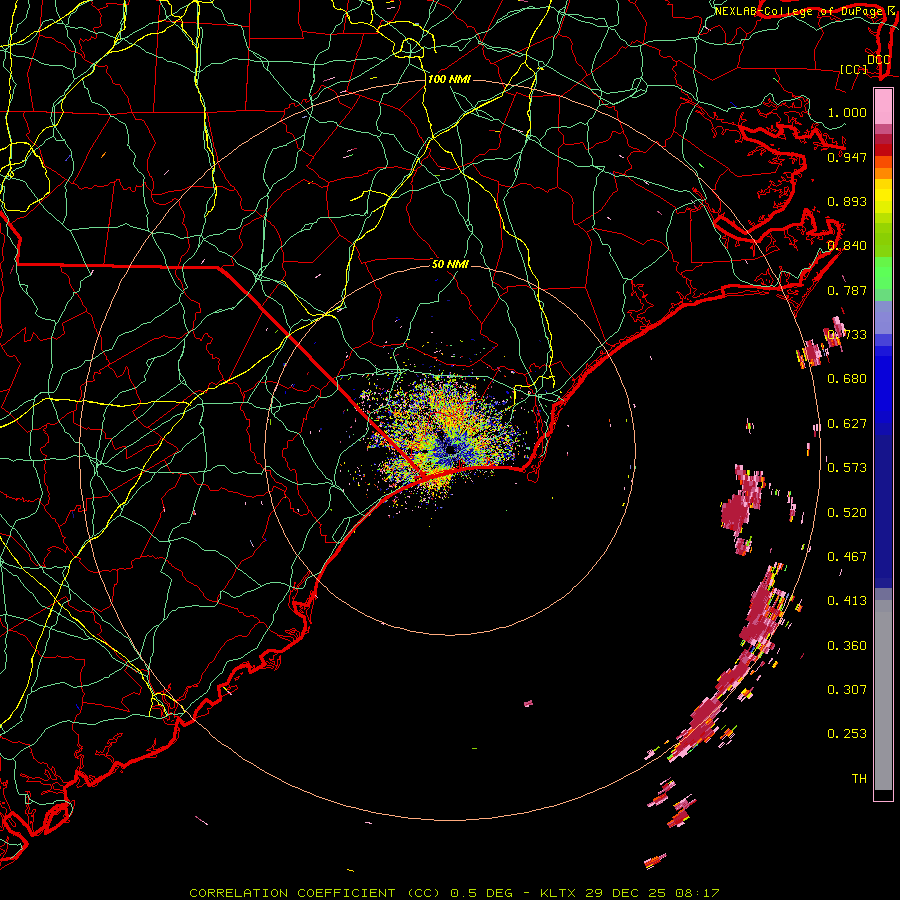This screenshot has width=900, height=900.
Task: Click the 0.840 legend value
Action: coord(847,245)
